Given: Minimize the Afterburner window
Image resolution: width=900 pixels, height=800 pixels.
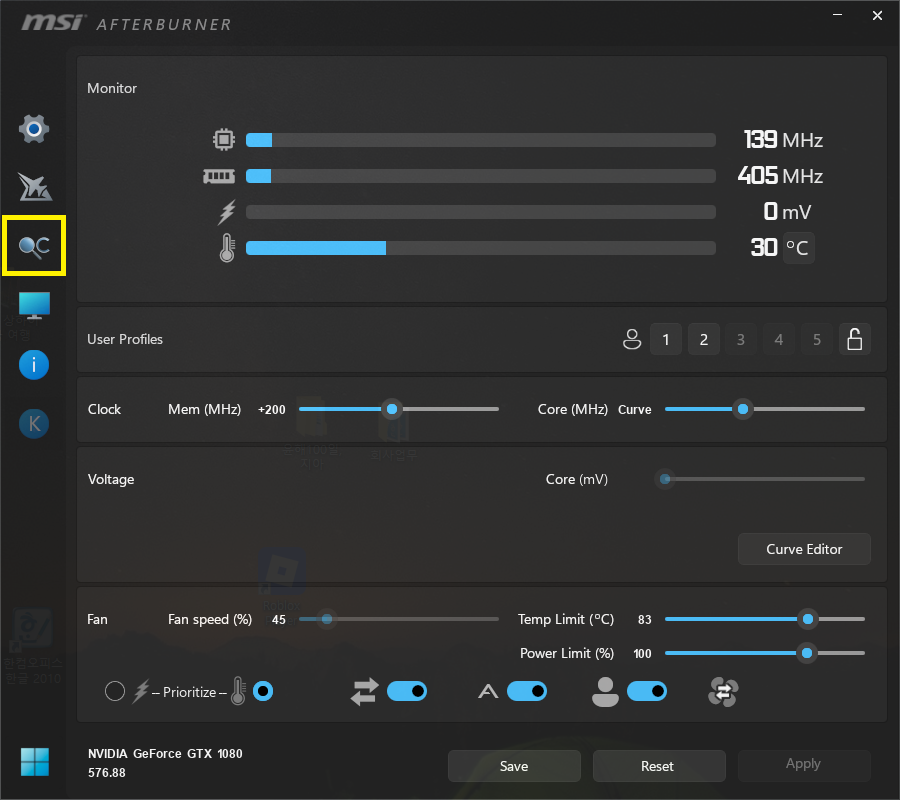Looking at the screenshot, I should [837, 15].
